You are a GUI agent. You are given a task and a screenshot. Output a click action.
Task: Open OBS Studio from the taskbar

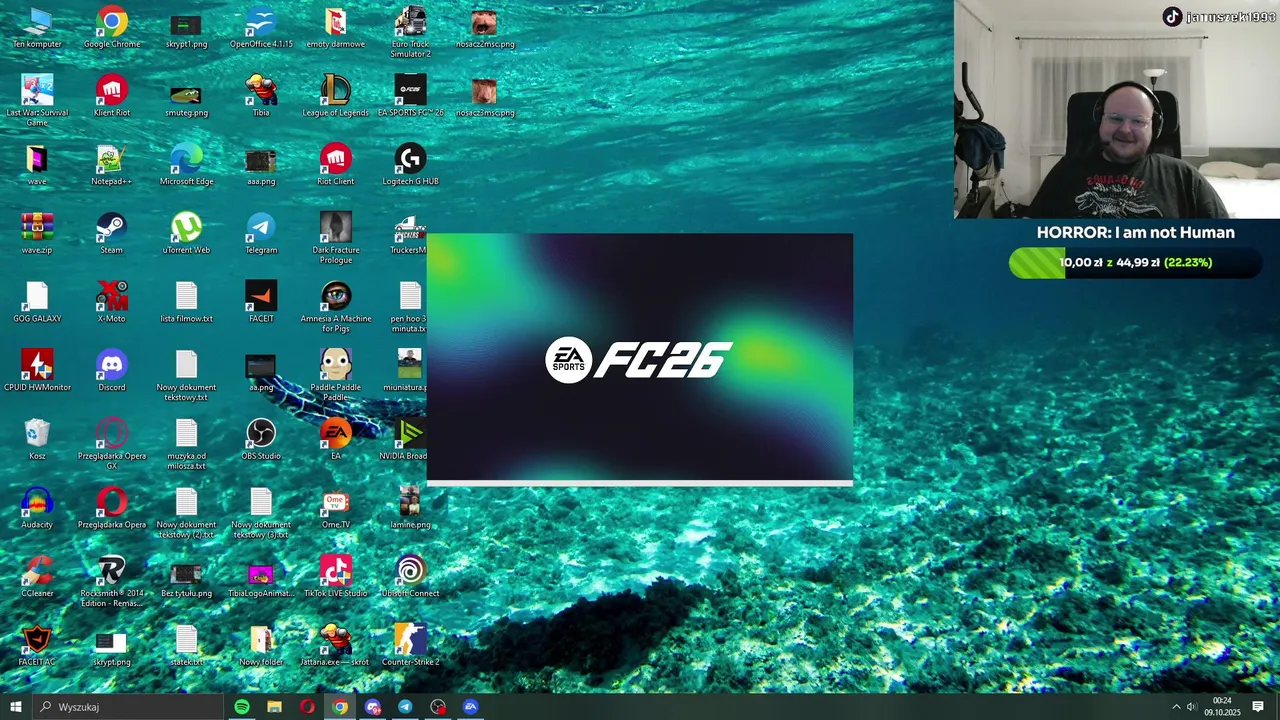pyautogui.click(x=438, y=707)
